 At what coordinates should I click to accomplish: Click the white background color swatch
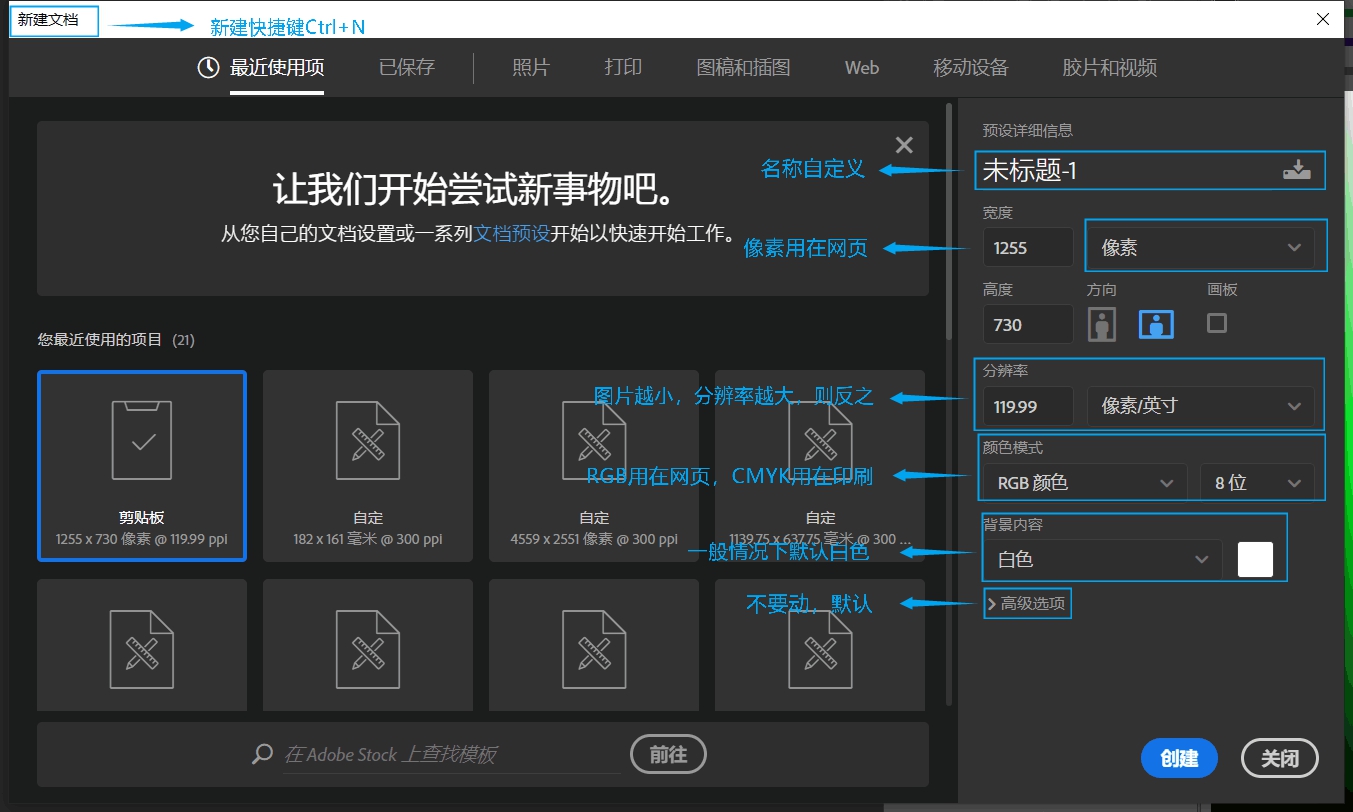pos(1255,559)
